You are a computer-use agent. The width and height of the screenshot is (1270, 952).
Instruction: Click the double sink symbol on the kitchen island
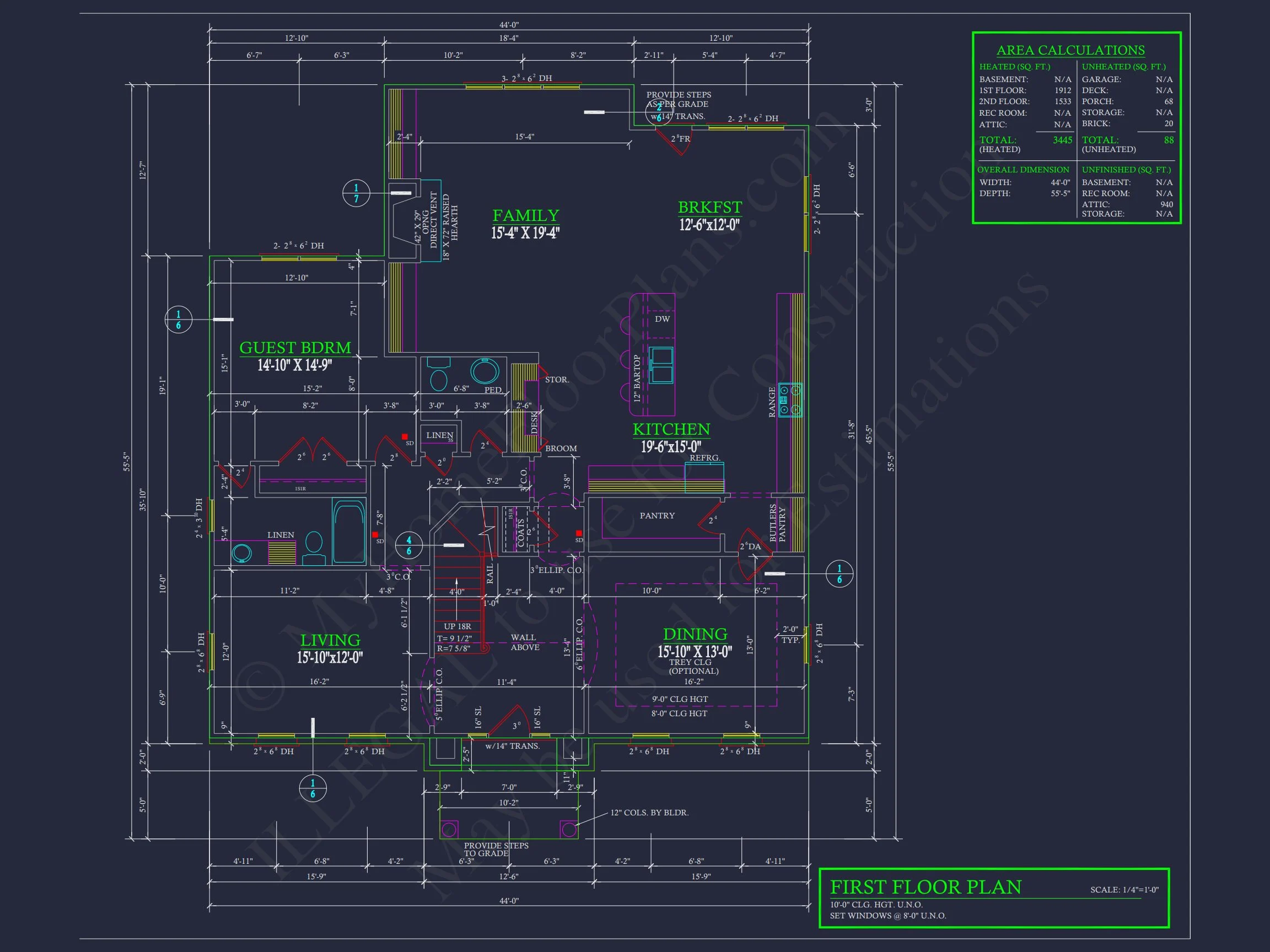pos(661,365)
